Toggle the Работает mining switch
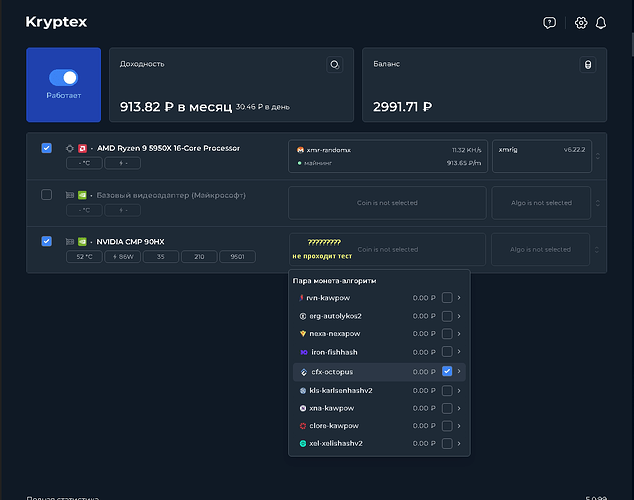The image size is (634, 500). 63,78
